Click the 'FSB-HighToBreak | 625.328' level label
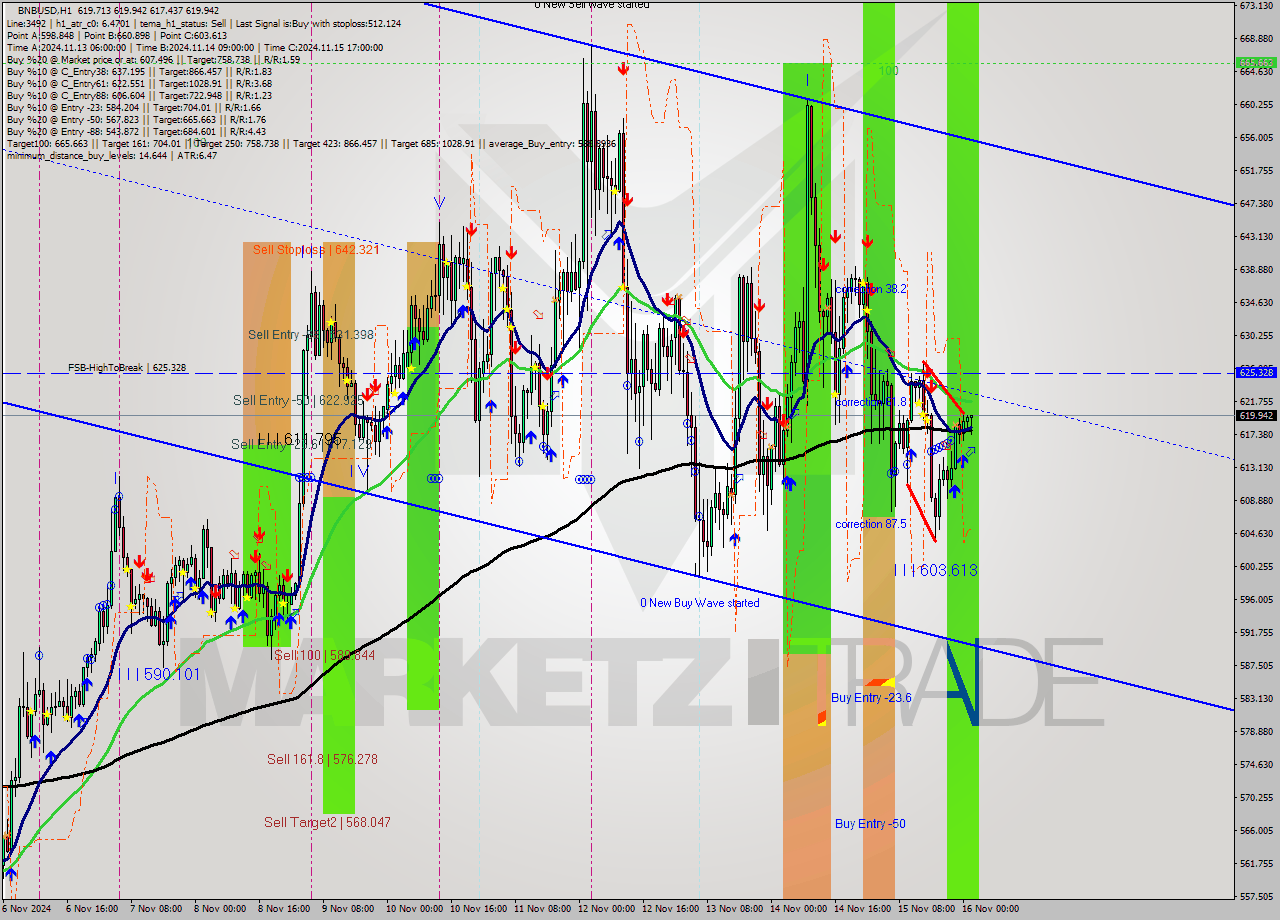Screen dimensions: 1280x920 click(127, 368)
